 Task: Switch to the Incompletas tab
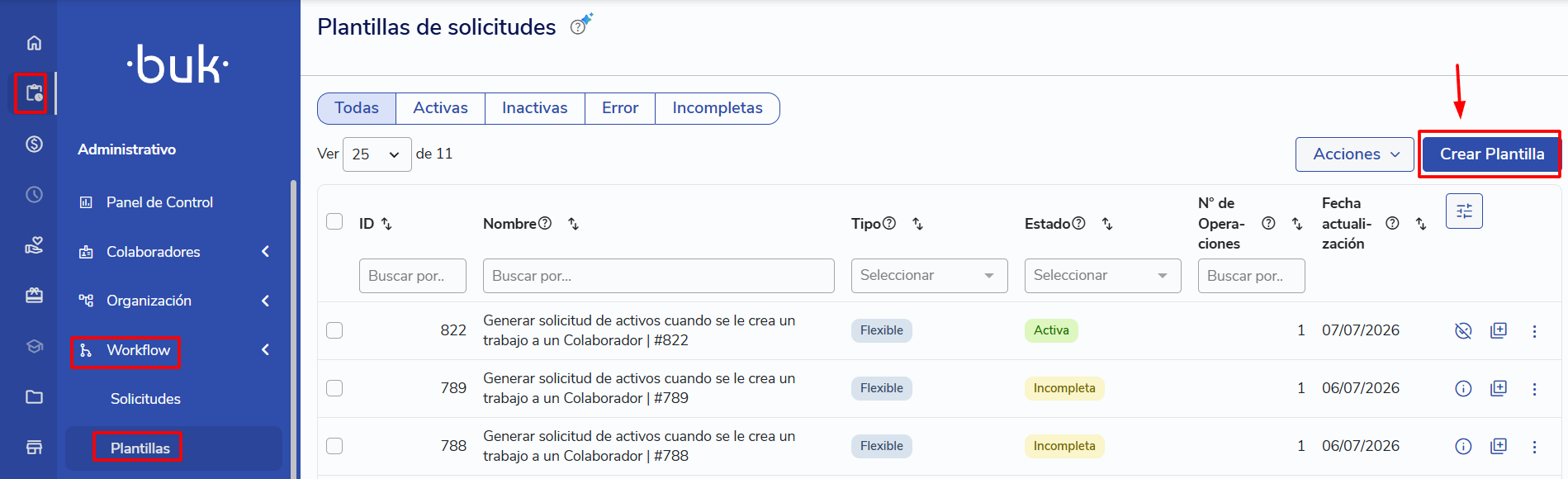coord(717,108)
